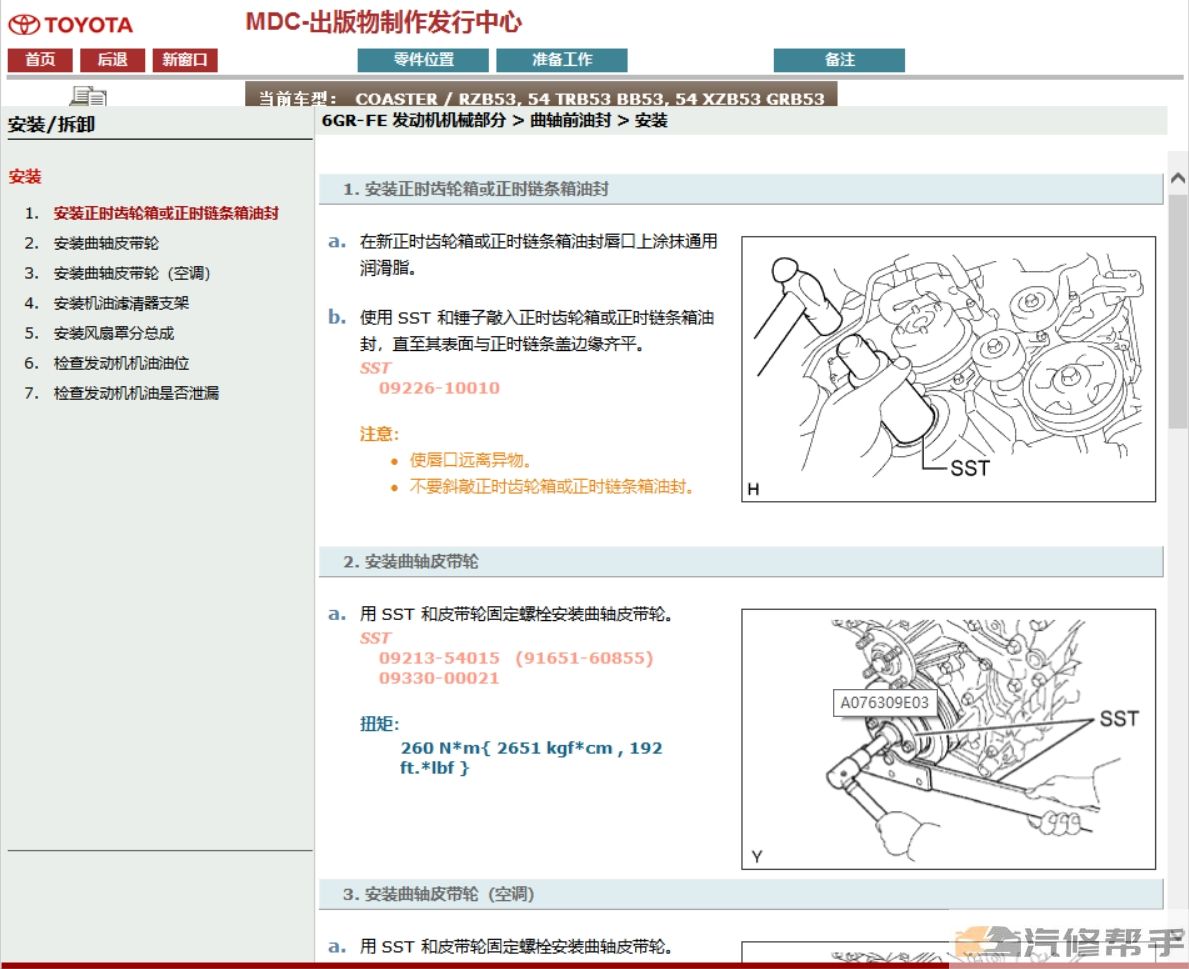
Task: Go to 首页 home page
Action: [x=40, y=60]
